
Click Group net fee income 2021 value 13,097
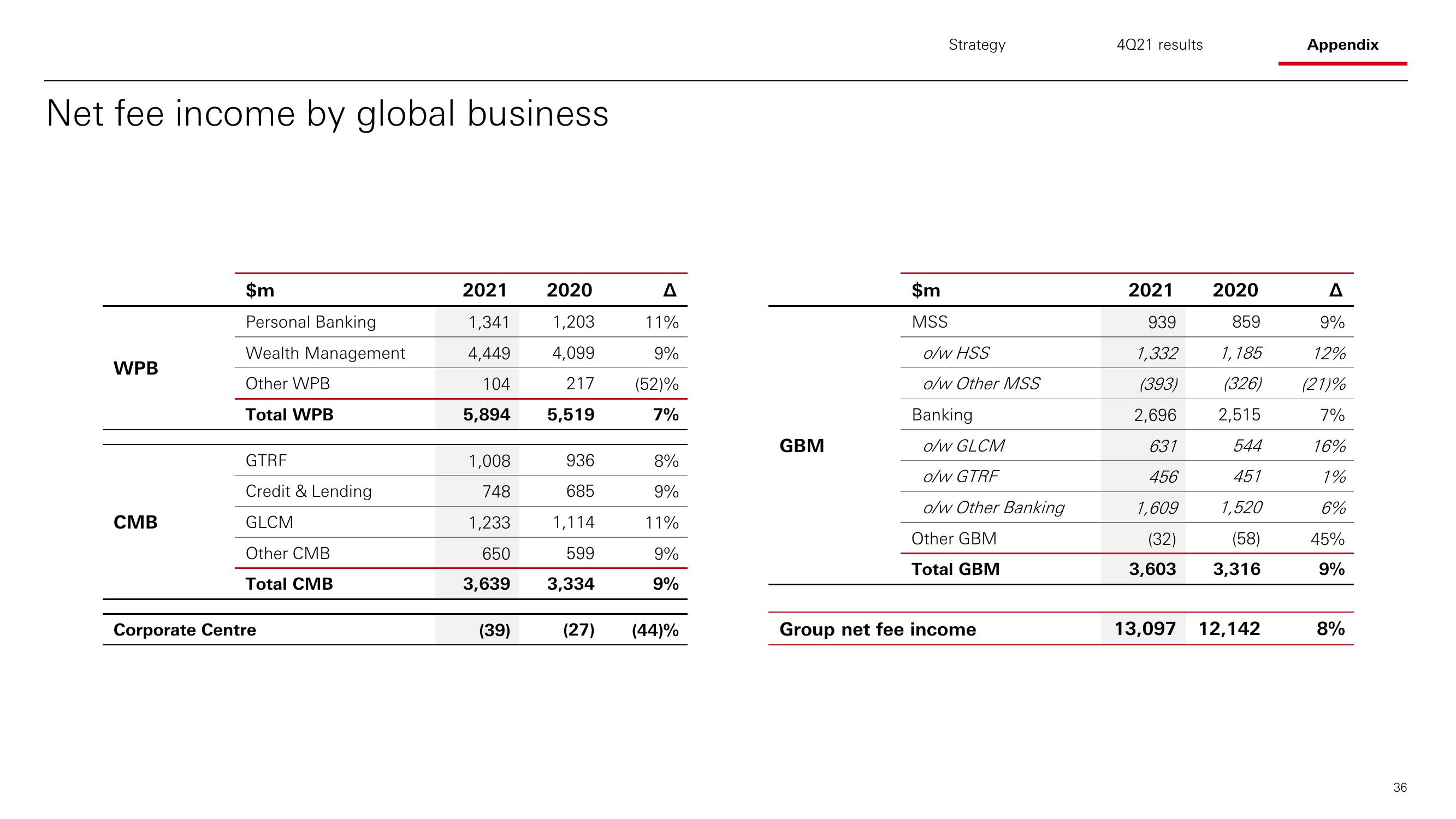[x=1145, y=628]
